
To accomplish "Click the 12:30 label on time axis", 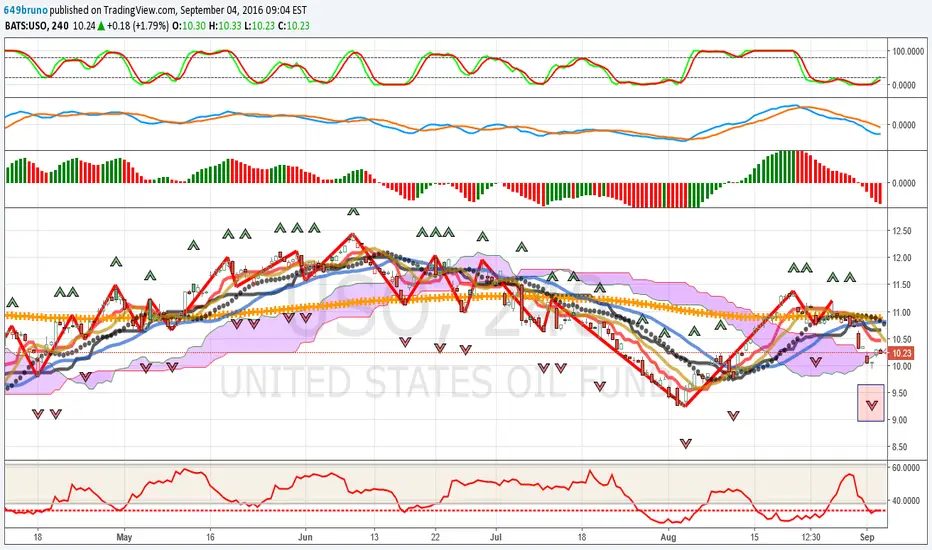I will [811, 537].
